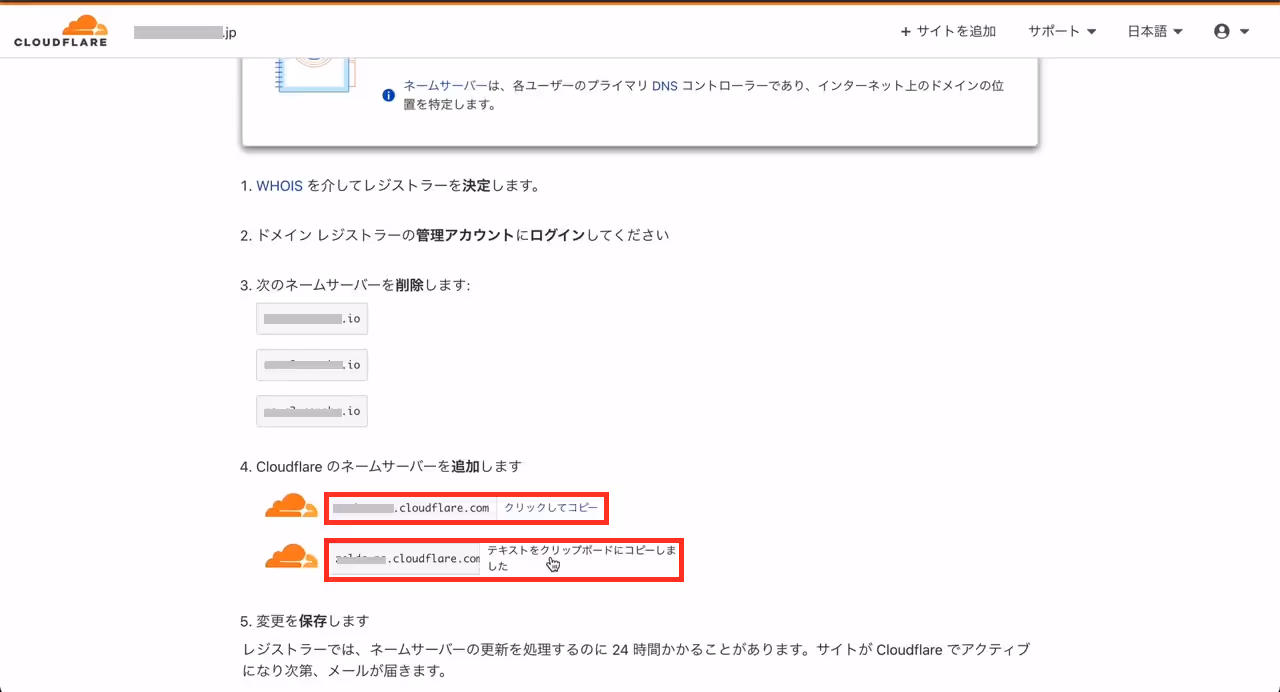Follow the DNS link in the info text
Image resolution: width=1280 pixels, height=692 pixels.
(x=665, y=86)
